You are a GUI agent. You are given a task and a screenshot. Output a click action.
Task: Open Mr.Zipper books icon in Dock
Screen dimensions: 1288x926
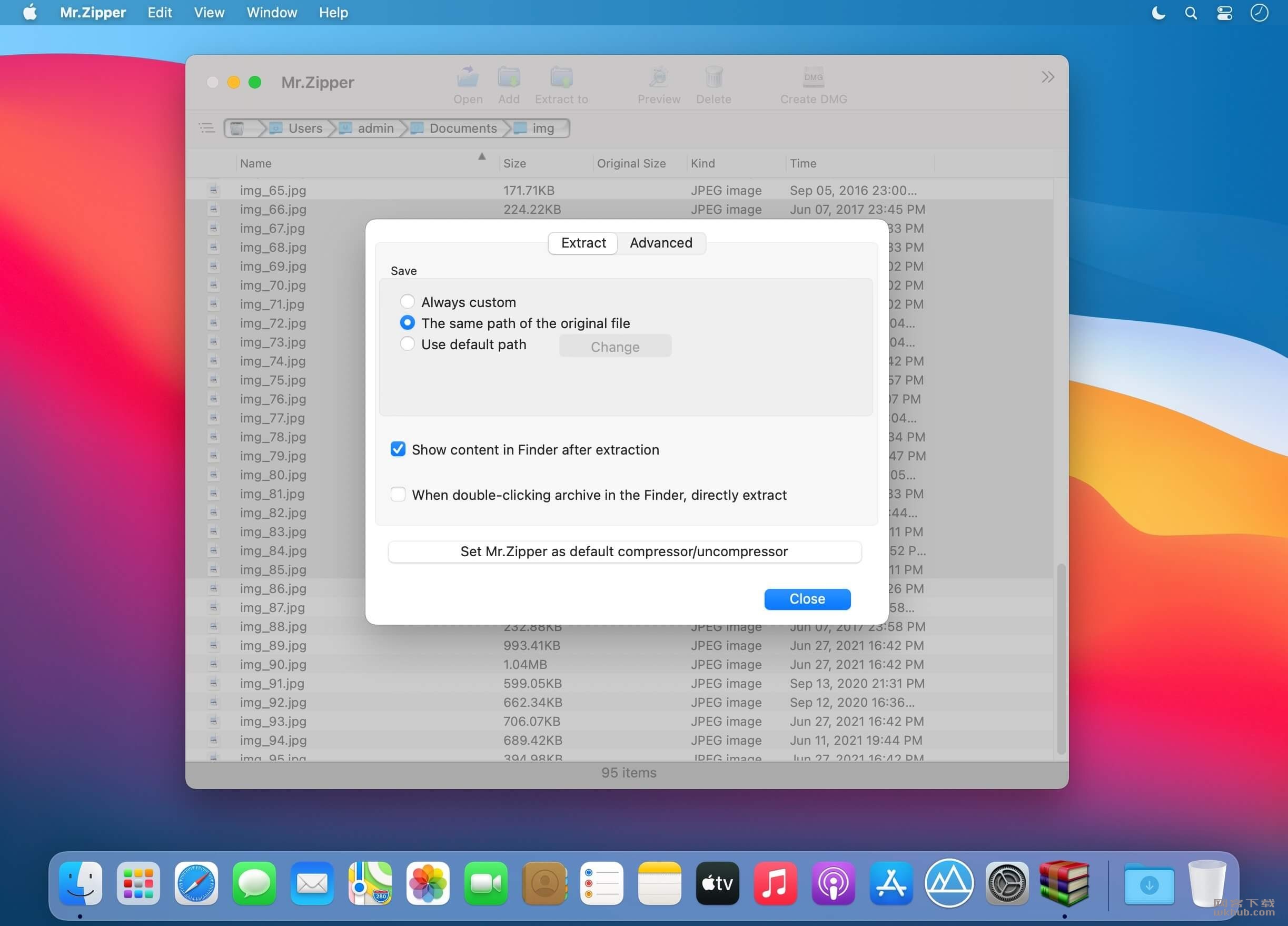pyautogui.click(x=1065, y=883)
